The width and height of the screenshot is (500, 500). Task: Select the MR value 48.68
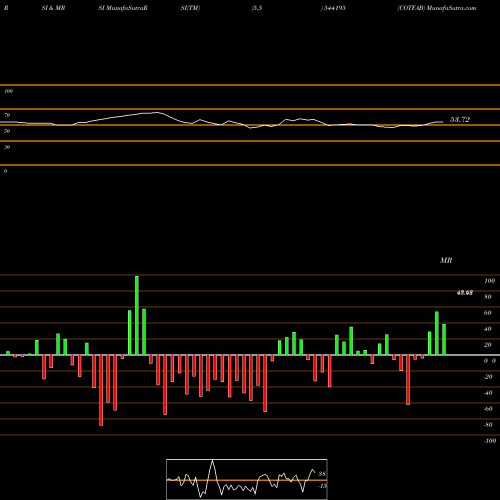[465, 293]
